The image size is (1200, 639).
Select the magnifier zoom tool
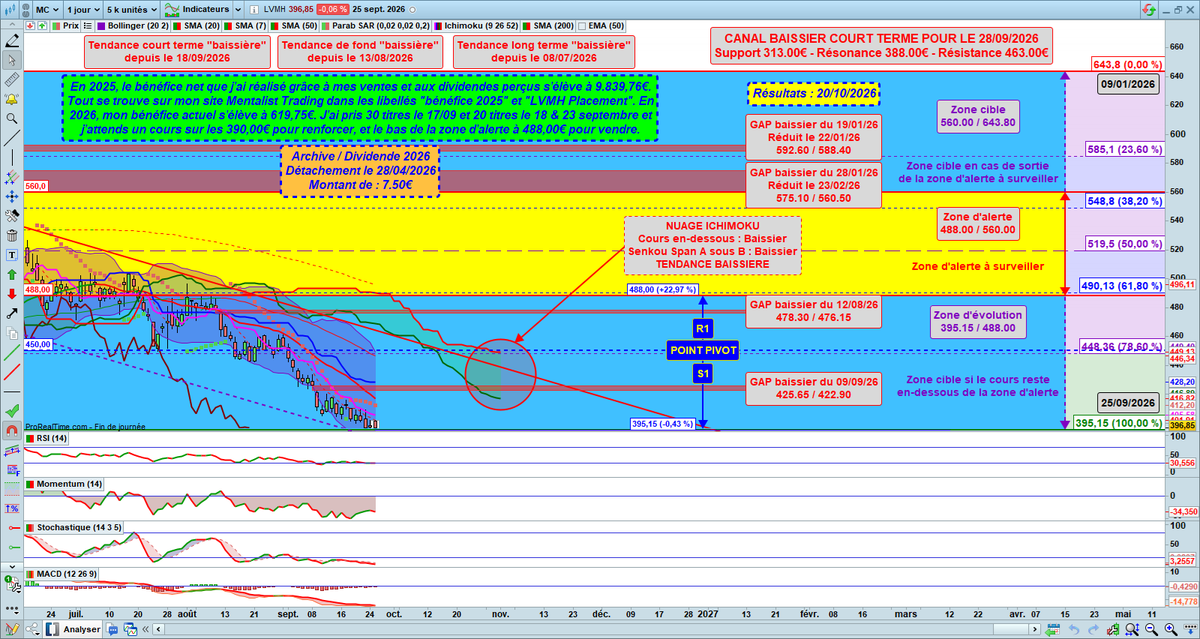(14, 118)
